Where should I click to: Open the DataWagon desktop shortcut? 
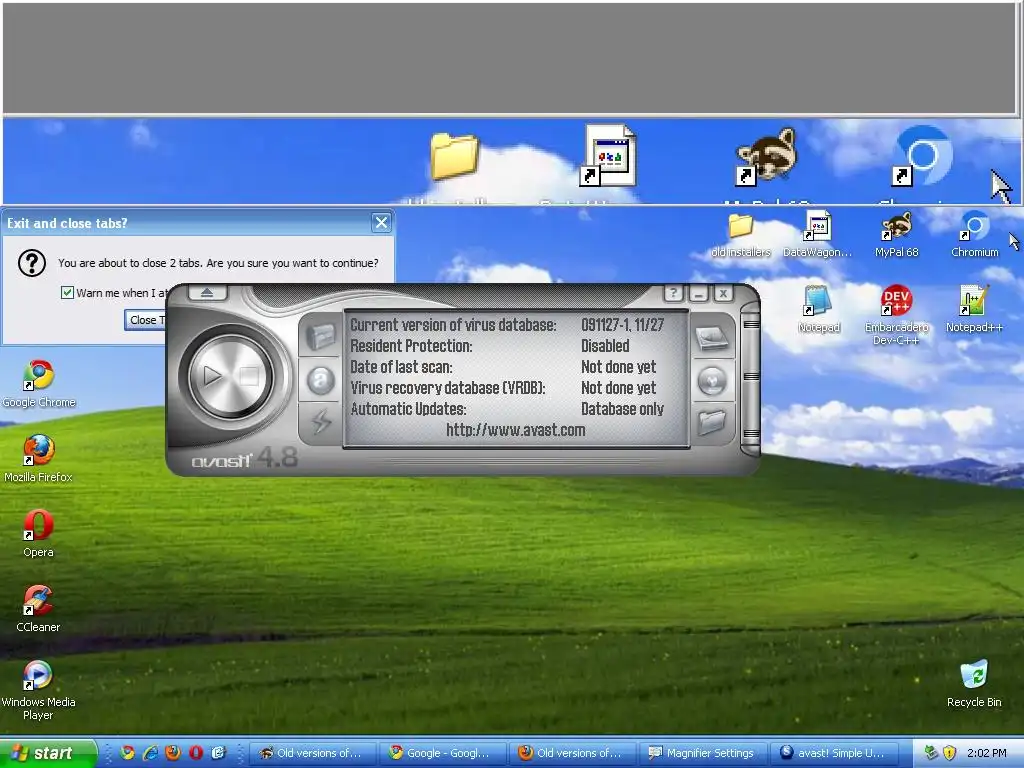tap(818, 234)
